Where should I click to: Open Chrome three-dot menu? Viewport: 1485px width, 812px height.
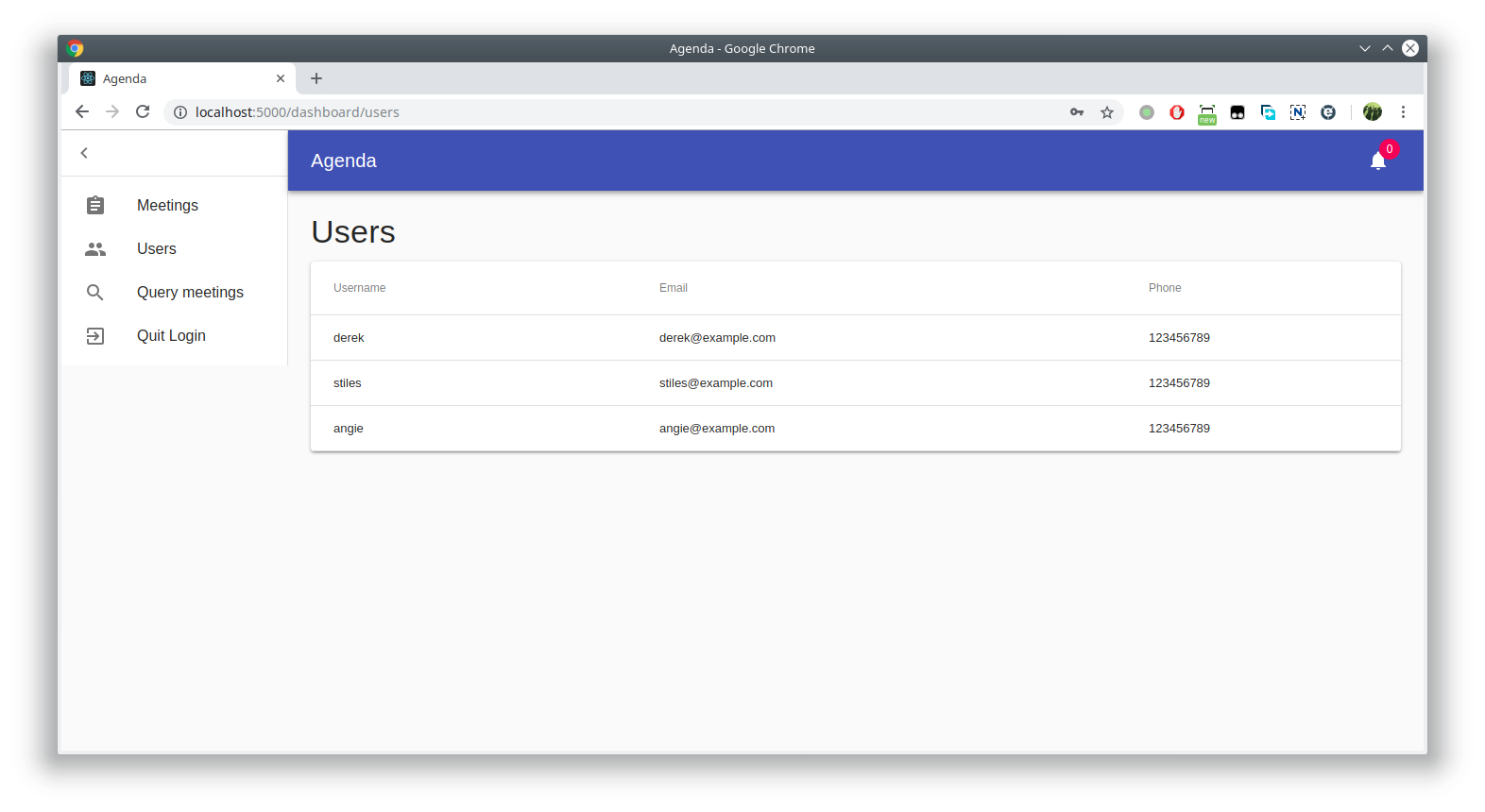pos(1404,112)
